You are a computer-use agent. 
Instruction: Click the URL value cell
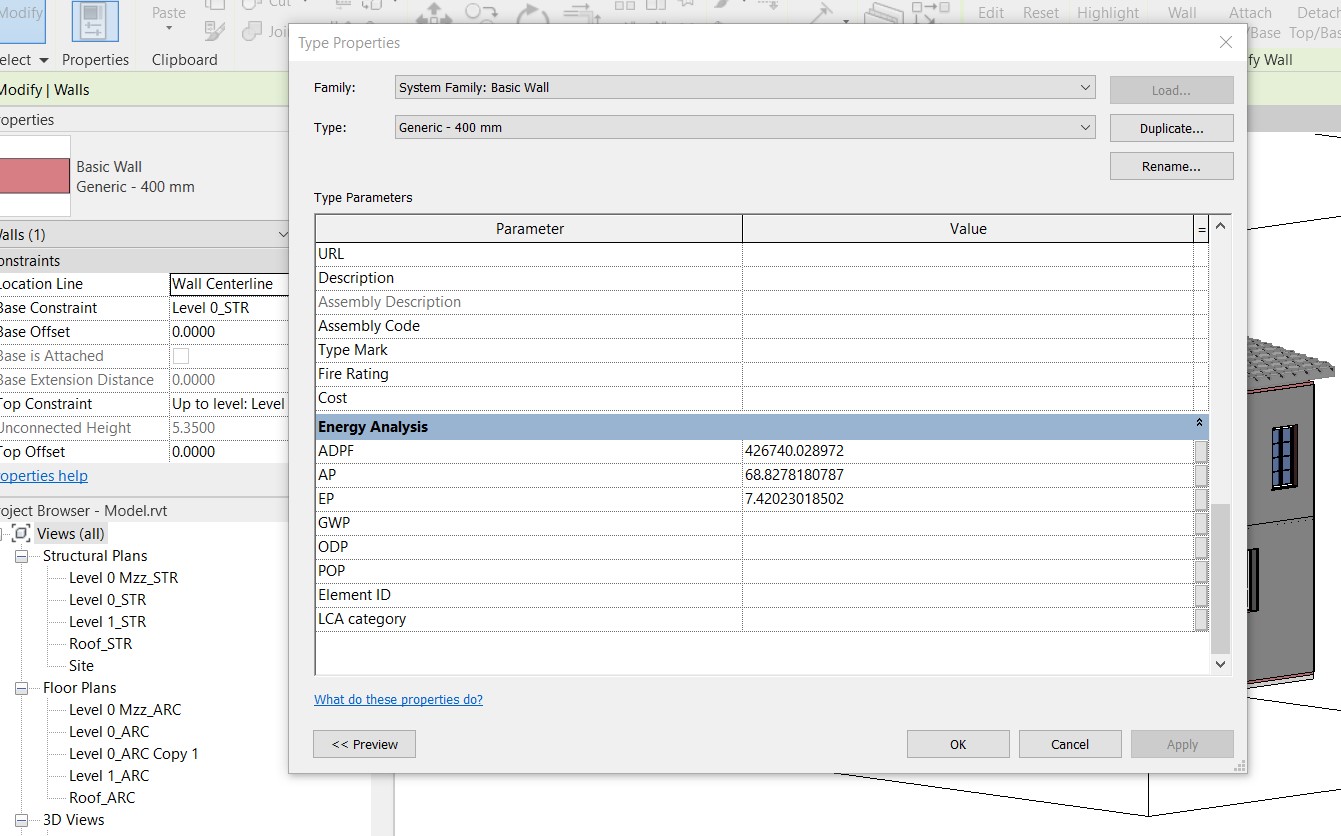(968, 254)
